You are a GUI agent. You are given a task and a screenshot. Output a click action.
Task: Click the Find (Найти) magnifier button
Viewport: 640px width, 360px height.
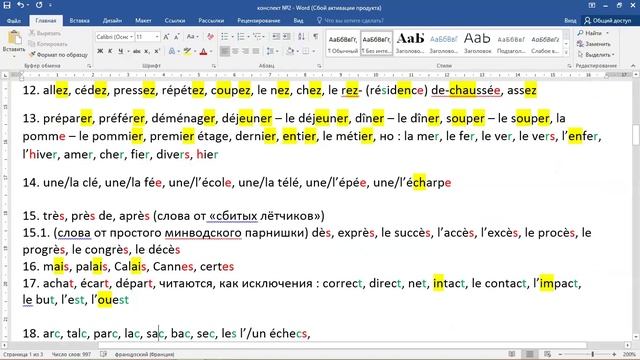coord(589,33)
